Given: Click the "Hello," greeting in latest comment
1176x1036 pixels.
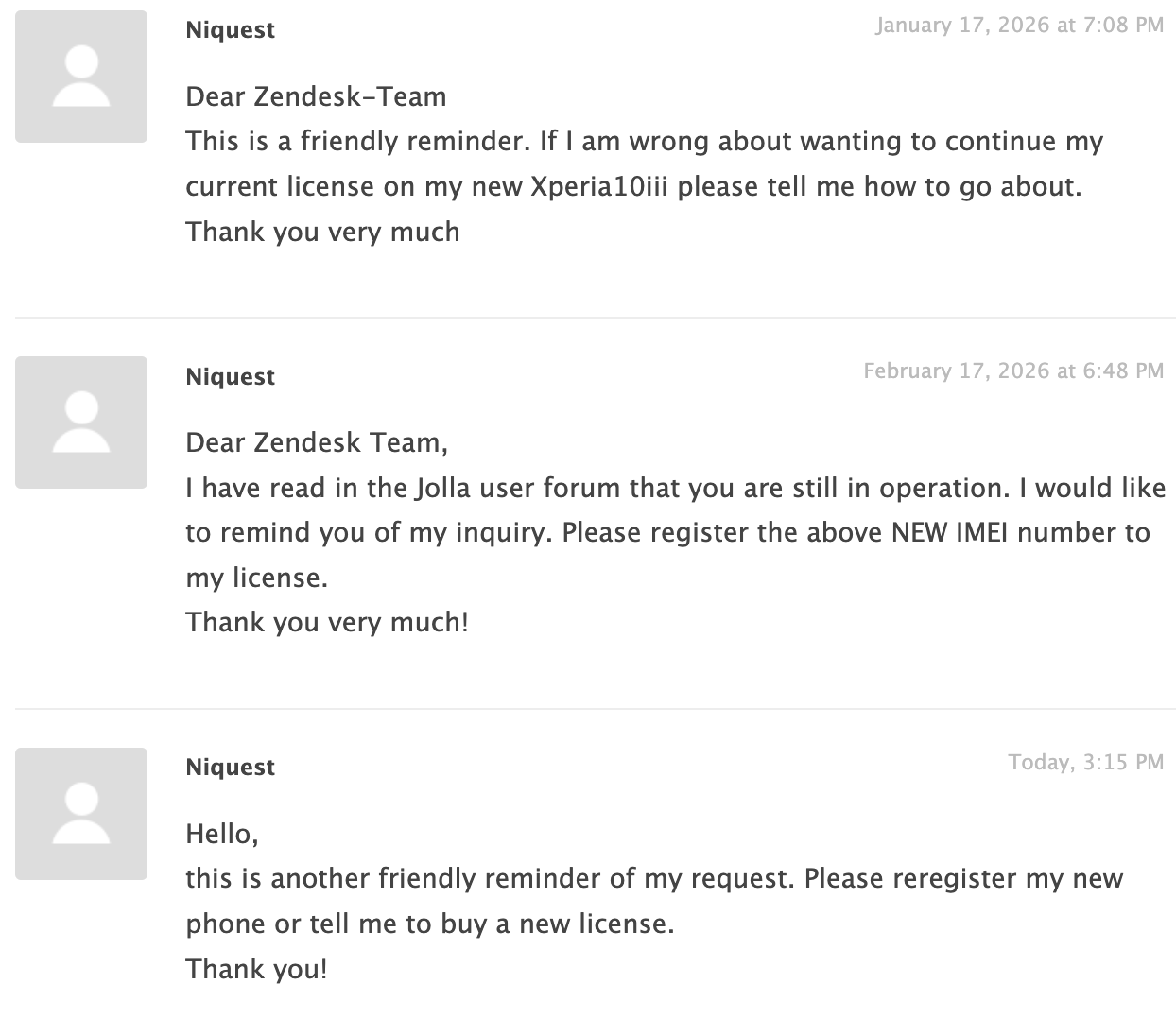Looking at the screenshot, I should (x=222, y=834).
